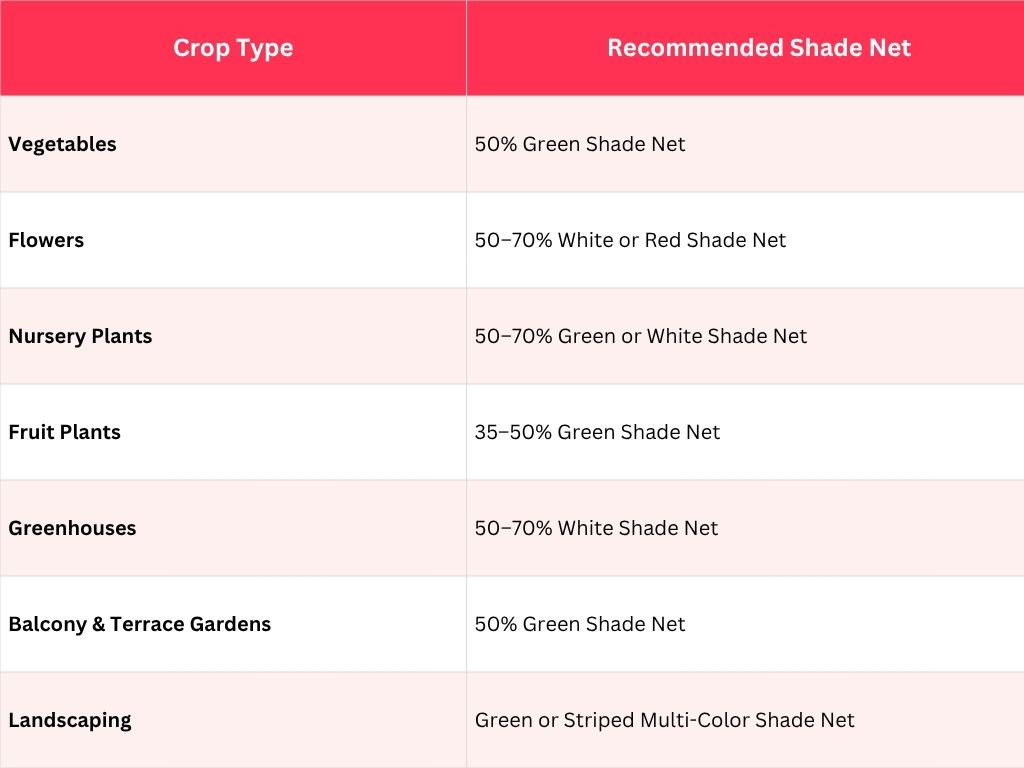Click 50–70% White or Red Shade Net

[x=630, y=240]
